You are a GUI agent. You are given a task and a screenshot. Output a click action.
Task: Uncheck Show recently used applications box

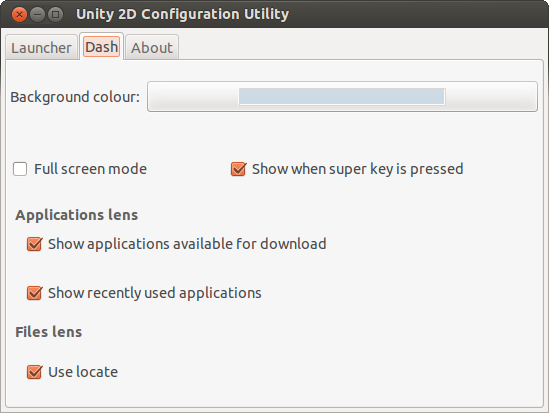pos(35,293)
